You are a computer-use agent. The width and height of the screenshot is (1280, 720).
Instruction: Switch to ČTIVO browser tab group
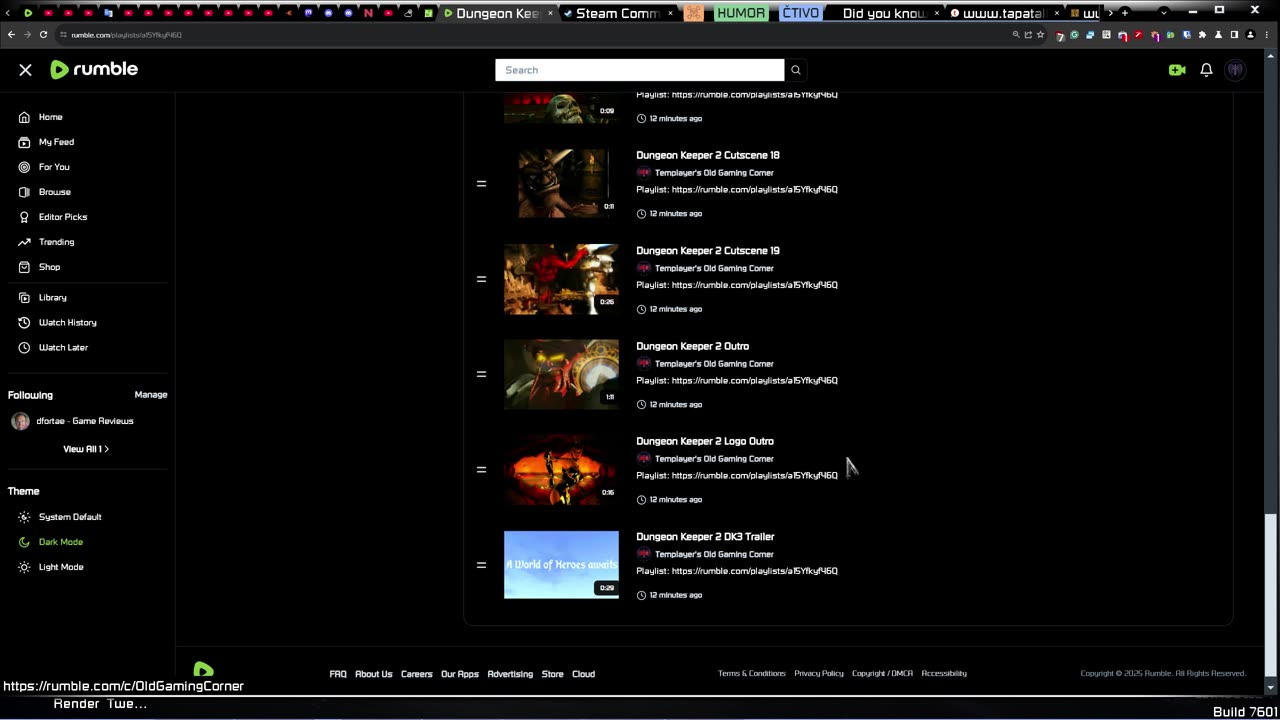point(800,13)
